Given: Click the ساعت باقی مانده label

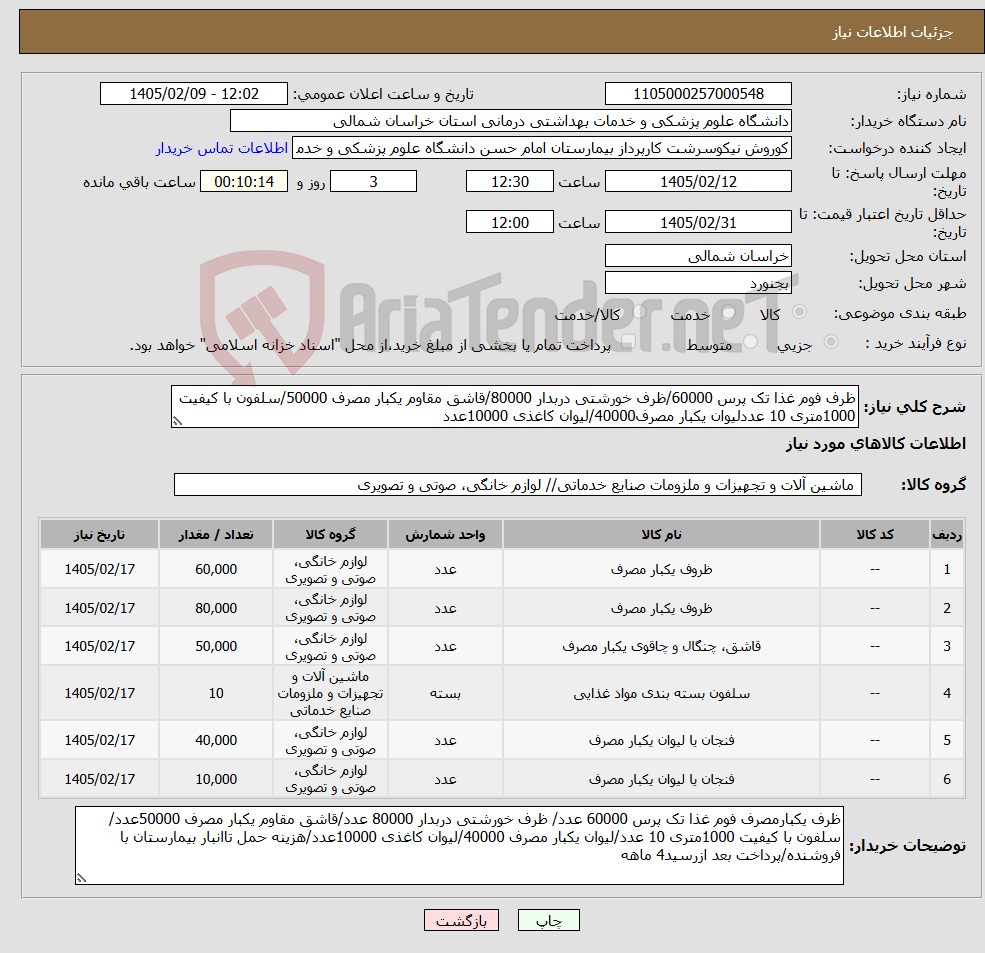Looking at the screenshot, I should 139,182.
